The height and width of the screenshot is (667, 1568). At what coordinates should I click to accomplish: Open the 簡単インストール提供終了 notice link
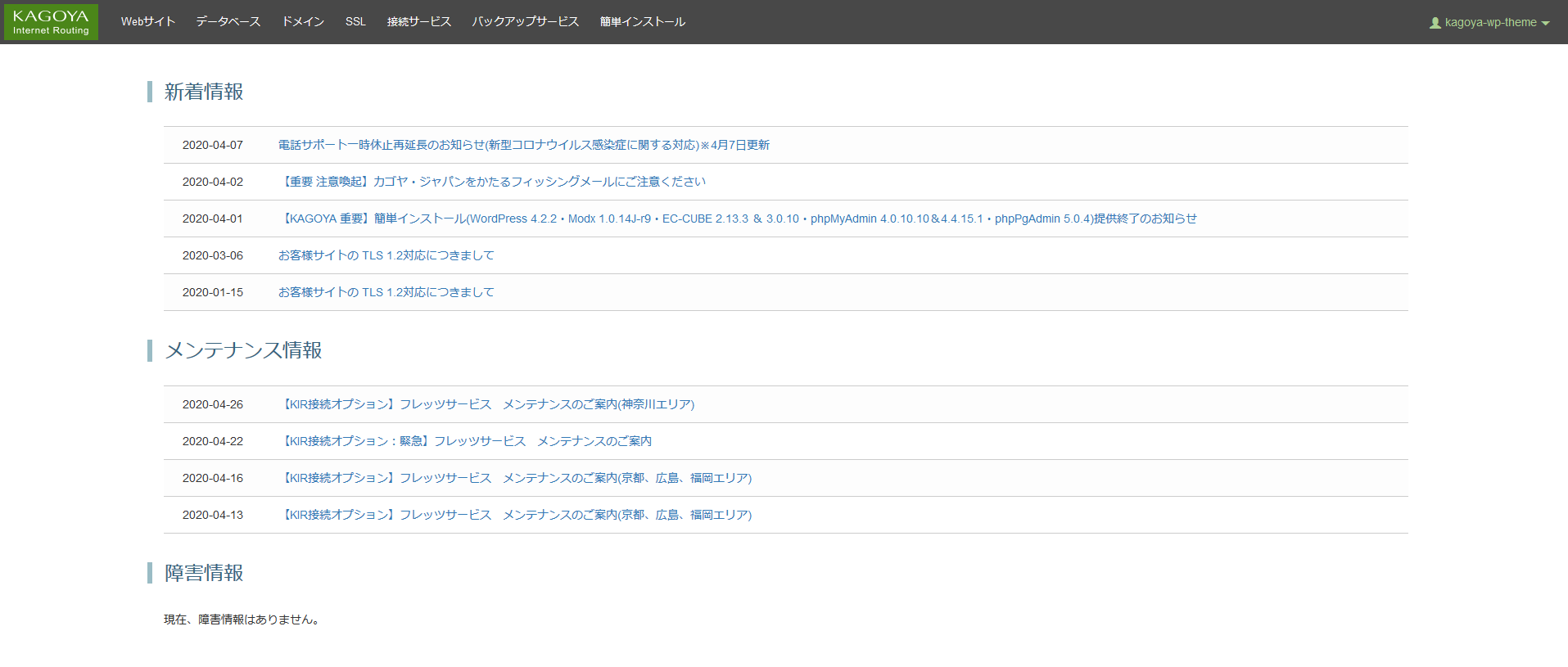click(x=737, y=219)
